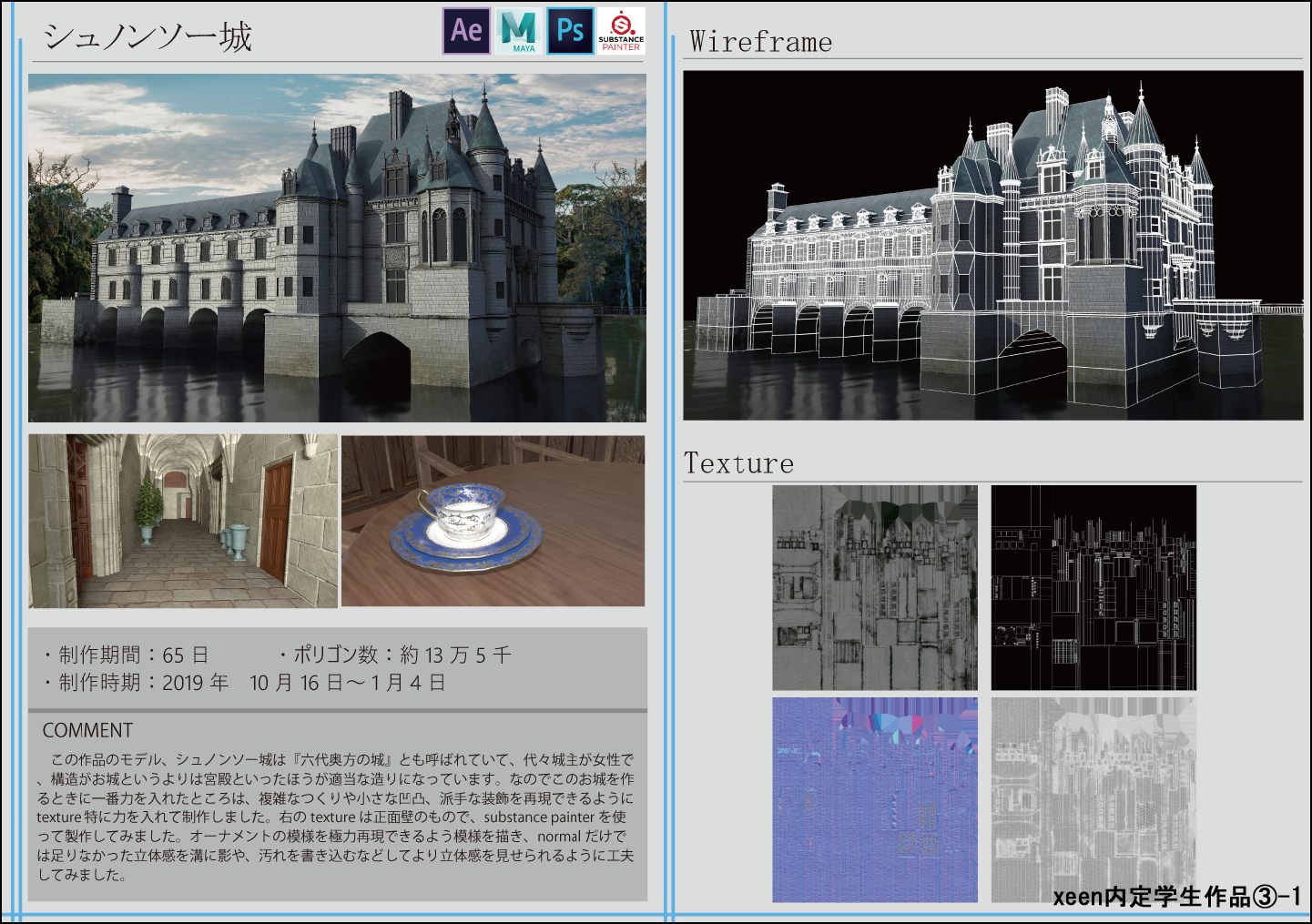Click the After Effects icon
Viewport: 1312px width, 924px height.
click(466, 31)
